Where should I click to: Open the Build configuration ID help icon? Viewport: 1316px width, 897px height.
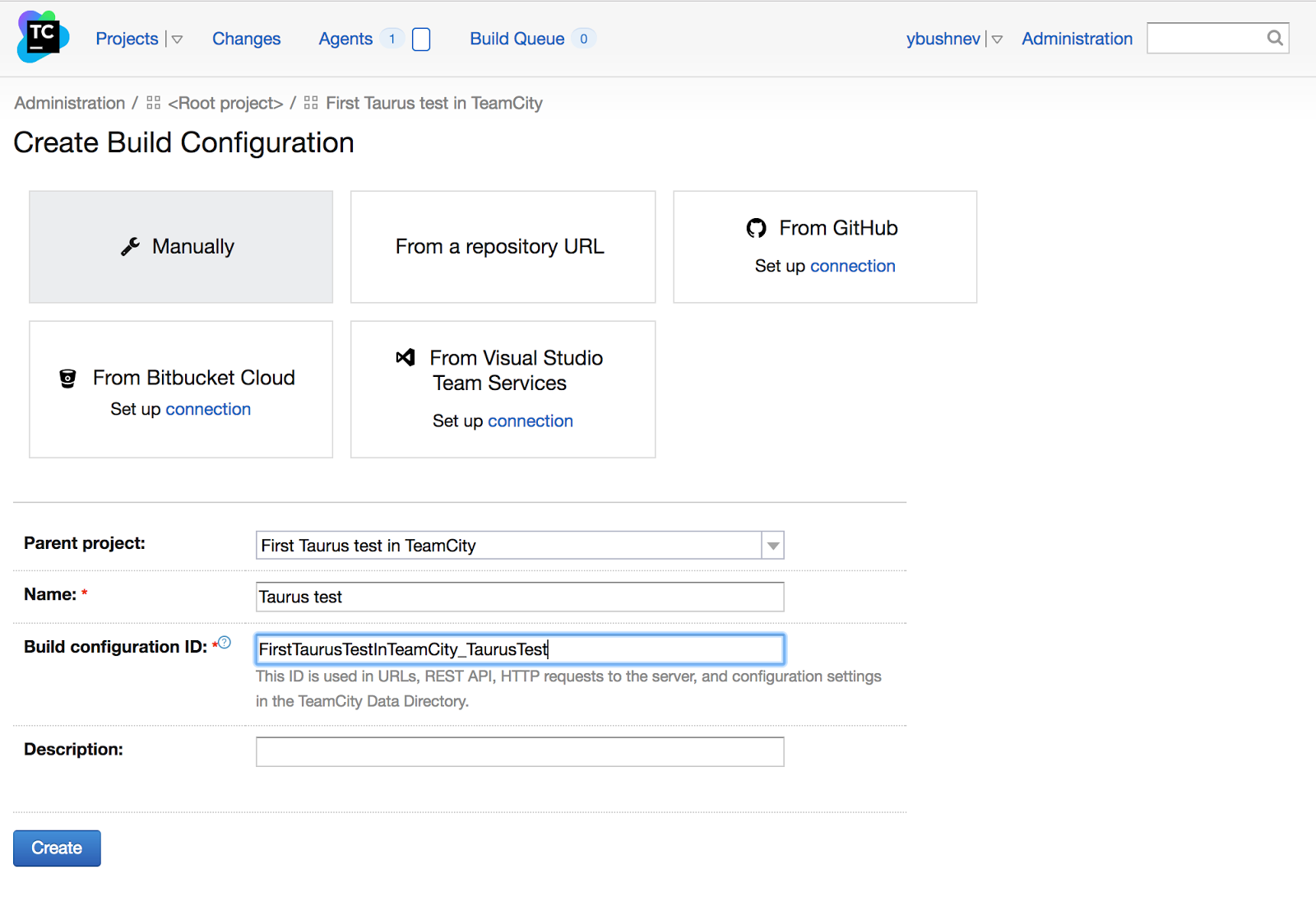(225, 643)
